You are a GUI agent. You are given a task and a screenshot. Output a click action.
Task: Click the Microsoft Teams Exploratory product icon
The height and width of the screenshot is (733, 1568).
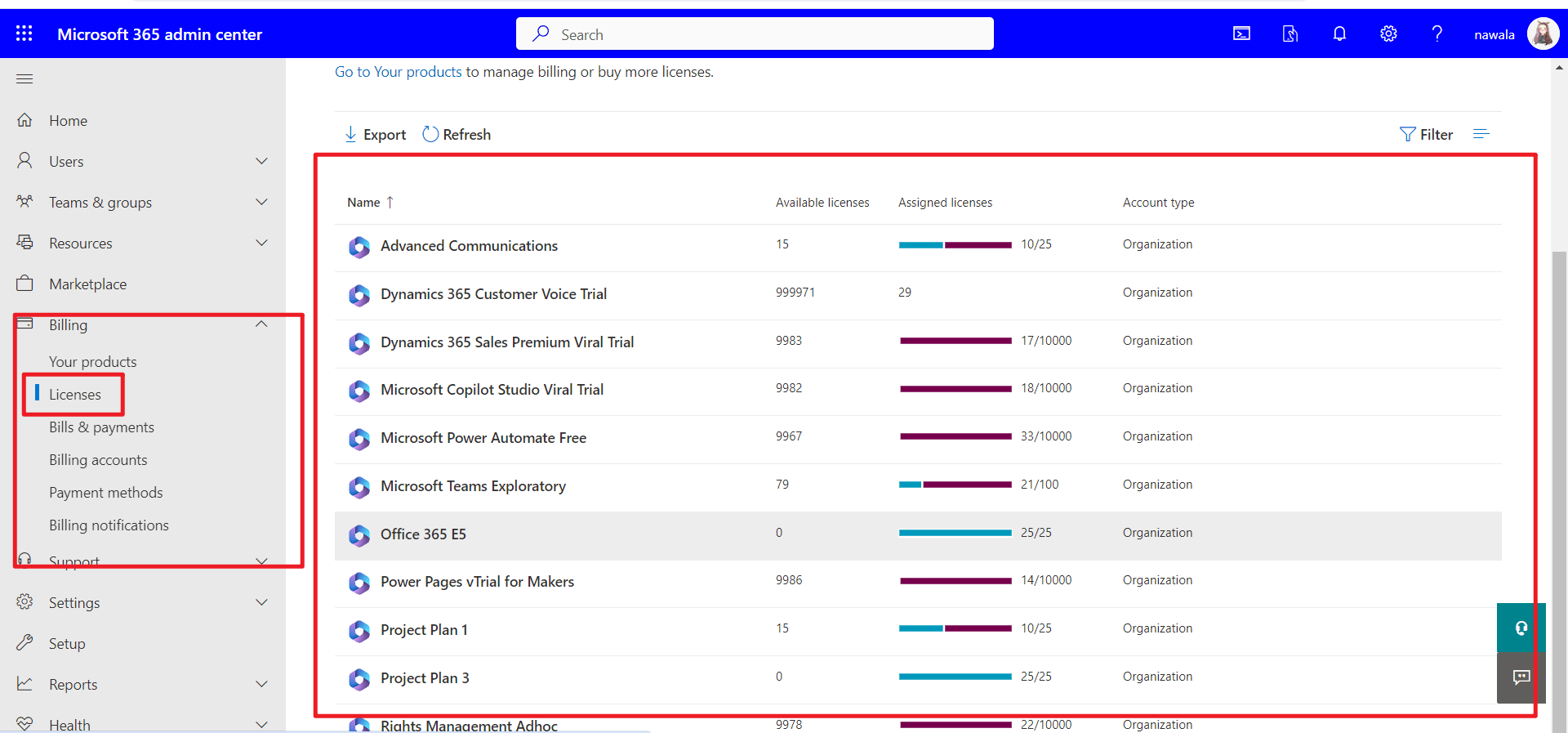[x=359, y=487]
